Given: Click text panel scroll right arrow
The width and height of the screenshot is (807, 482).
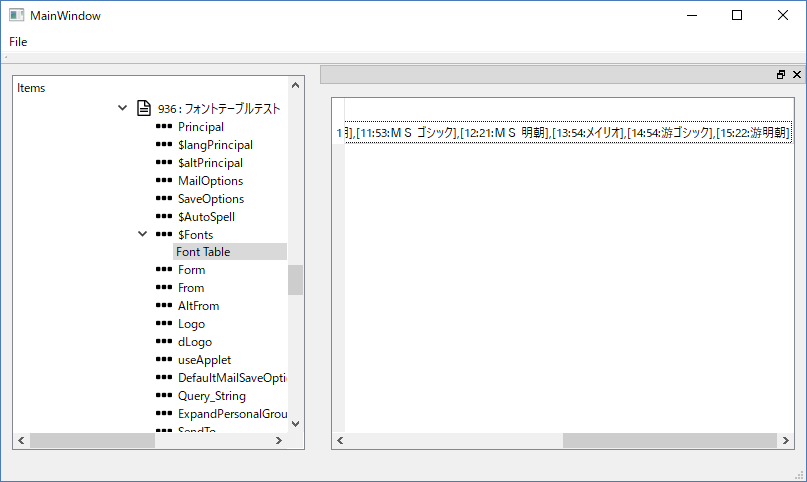Looking at the screenshot, I should tap(785, 440).
